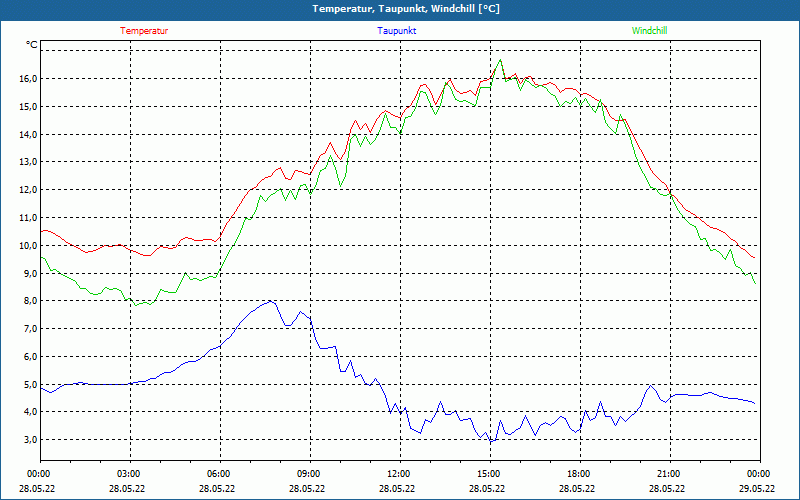Click the '15,0' y-axis value
The height and width of the screenshot is (500, 800).
click(x=28, y=107)
